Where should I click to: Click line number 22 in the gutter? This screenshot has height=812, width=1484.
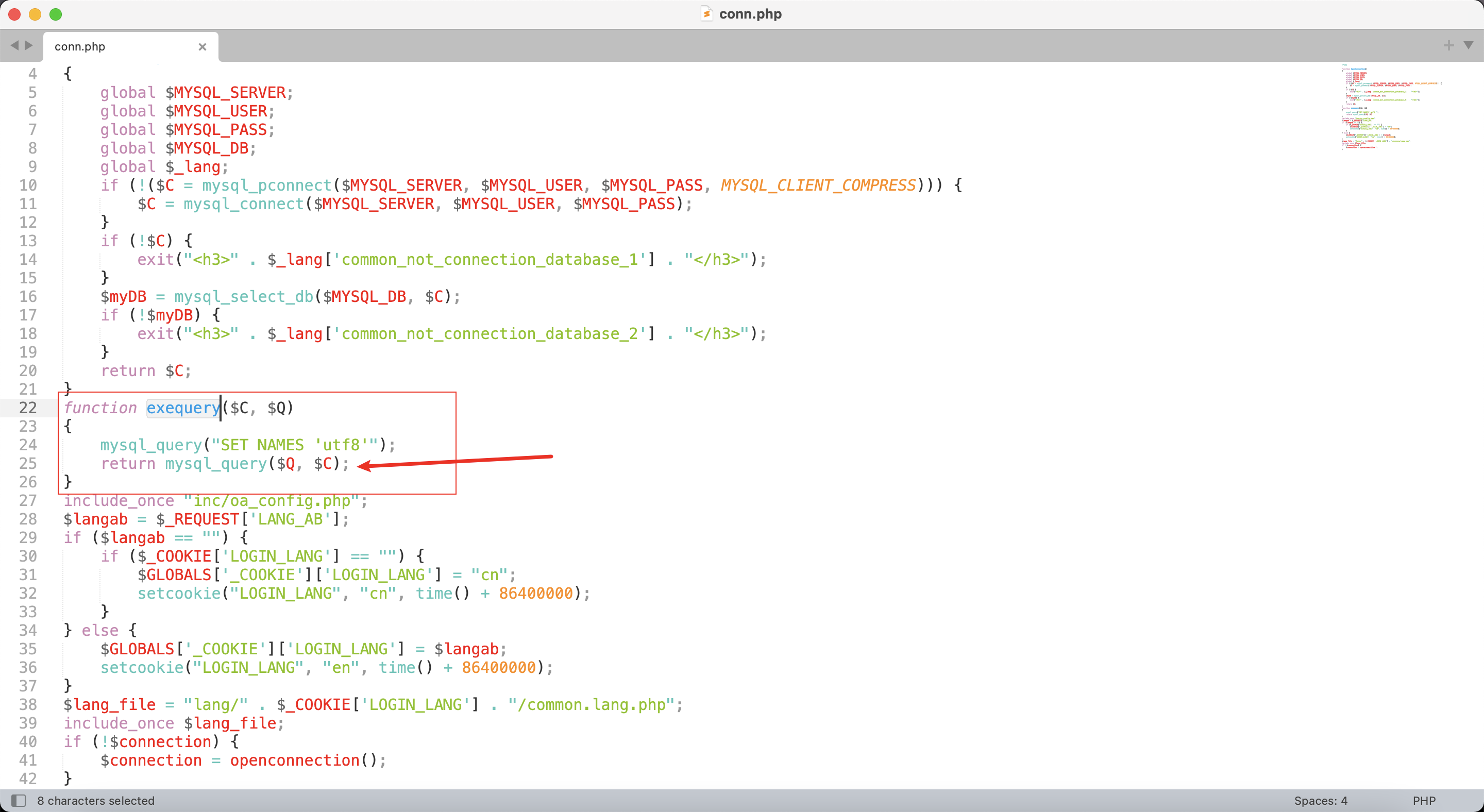[28, 408]
